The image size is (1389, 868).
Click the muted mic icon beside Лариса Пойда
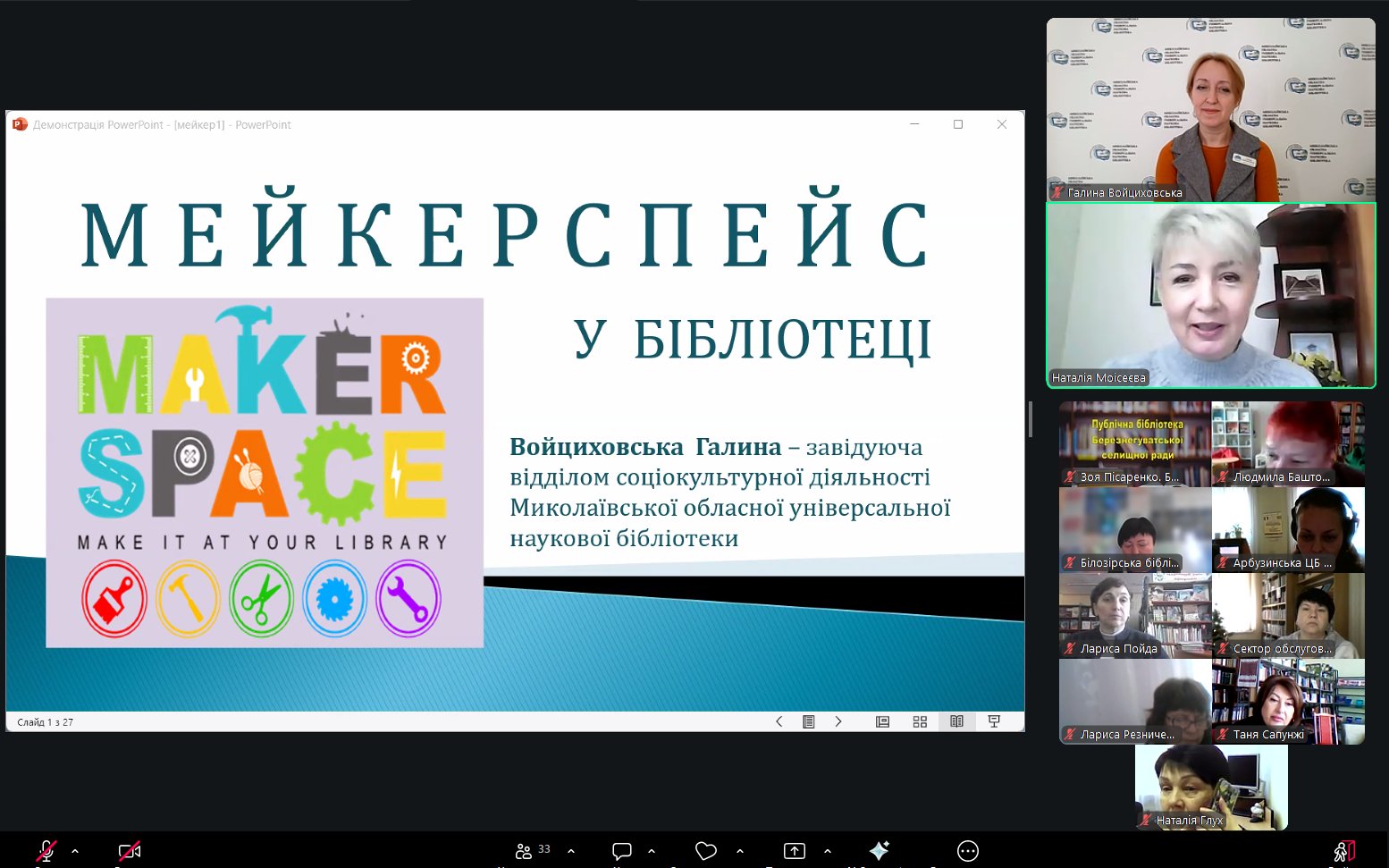point(1070,649)
